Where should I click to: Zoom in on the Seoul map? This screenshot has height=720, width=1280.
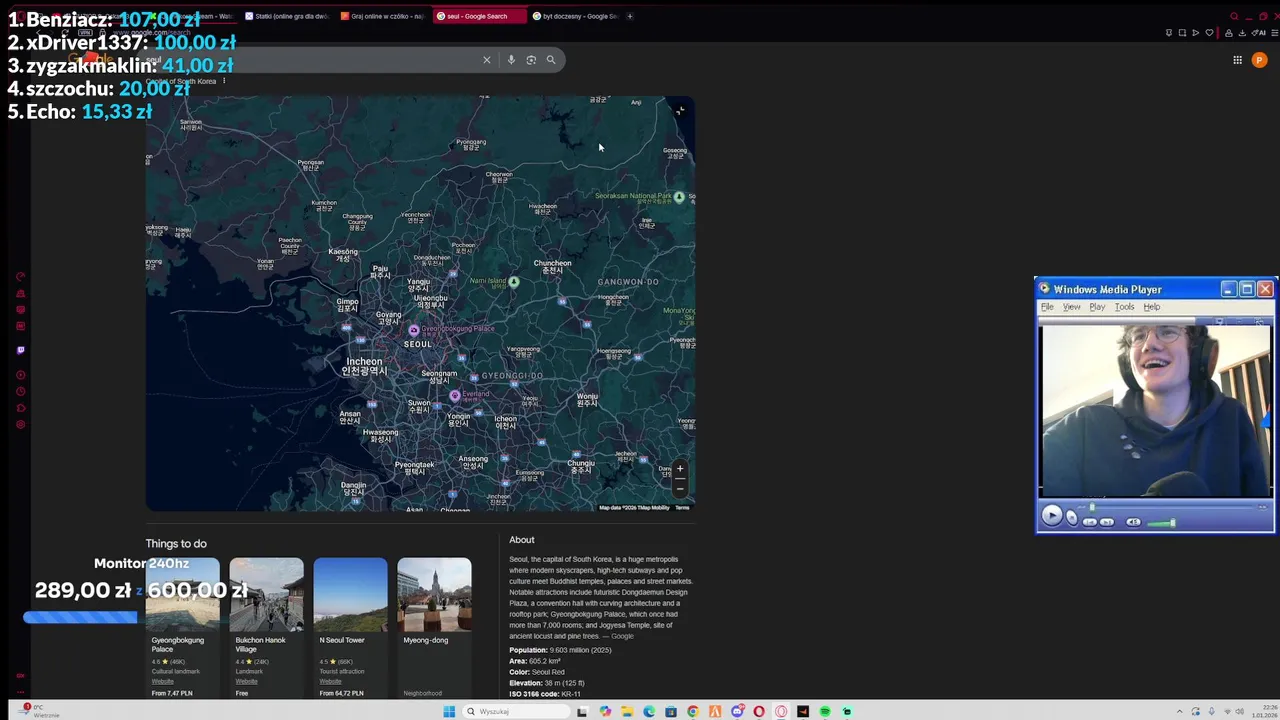tap(680, 468)
